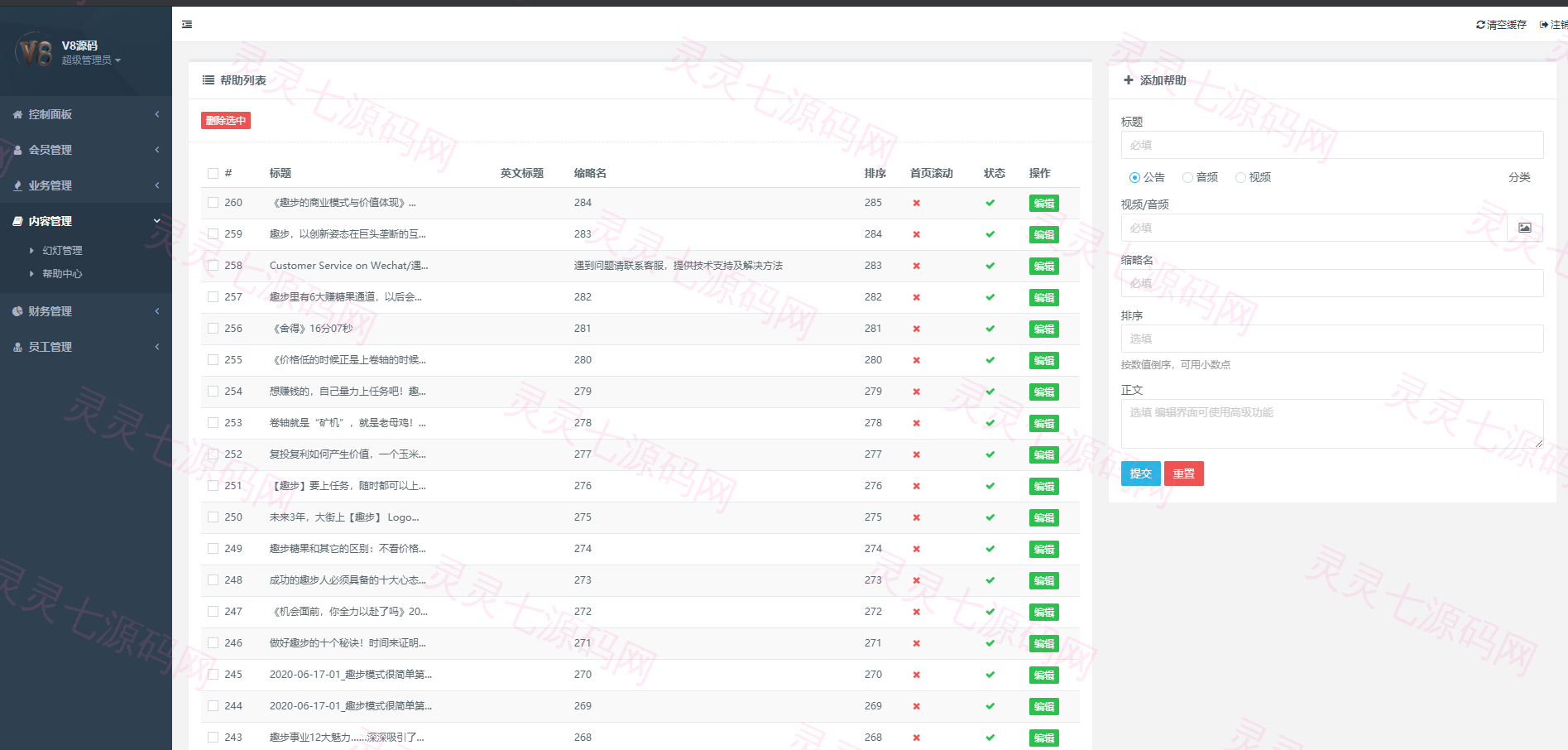The image size is (1568, 750).
Task: Click the V8 logo avatar
Action: click(x=34, y=52)
